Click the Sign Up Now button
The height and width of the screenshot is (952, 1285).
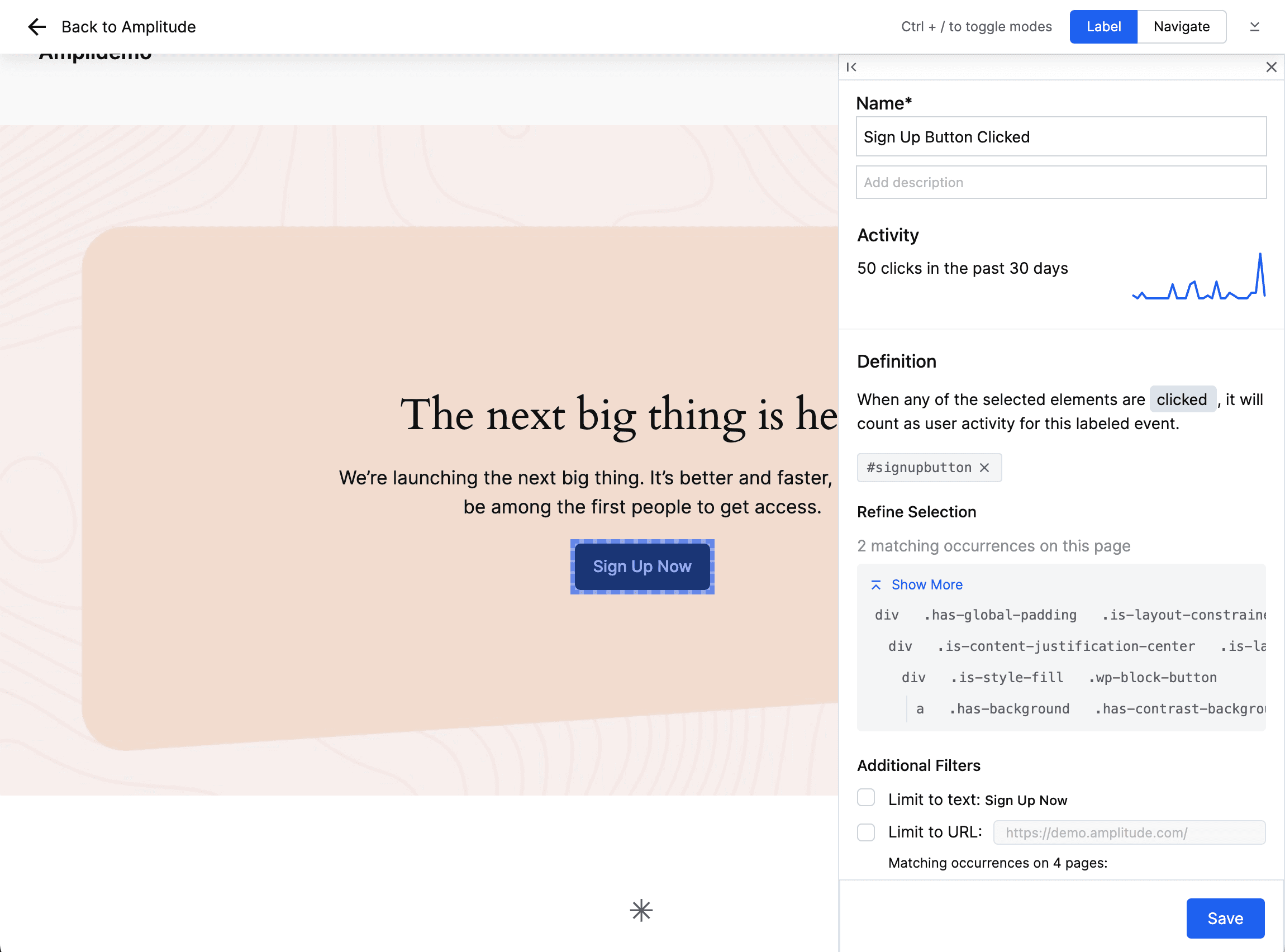pyautogui.click(x=642, y=567)
